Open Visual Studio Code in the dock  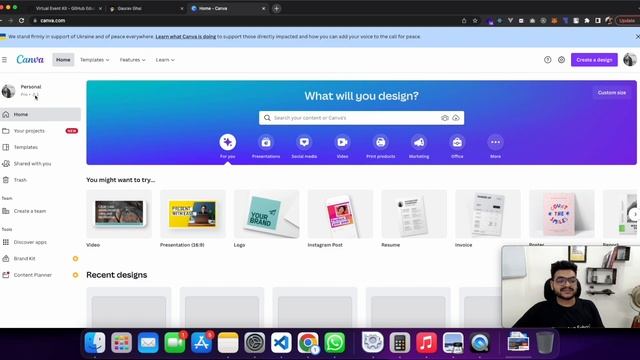pos(281,342)
